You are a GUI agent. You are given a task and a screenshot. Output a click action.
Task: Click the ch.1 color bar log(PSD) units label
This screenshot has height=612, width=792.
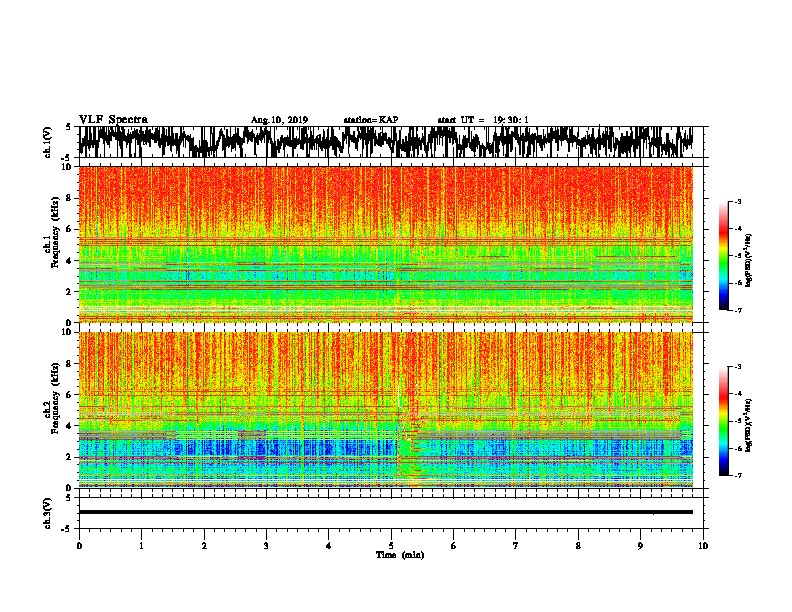click(748, 260)
